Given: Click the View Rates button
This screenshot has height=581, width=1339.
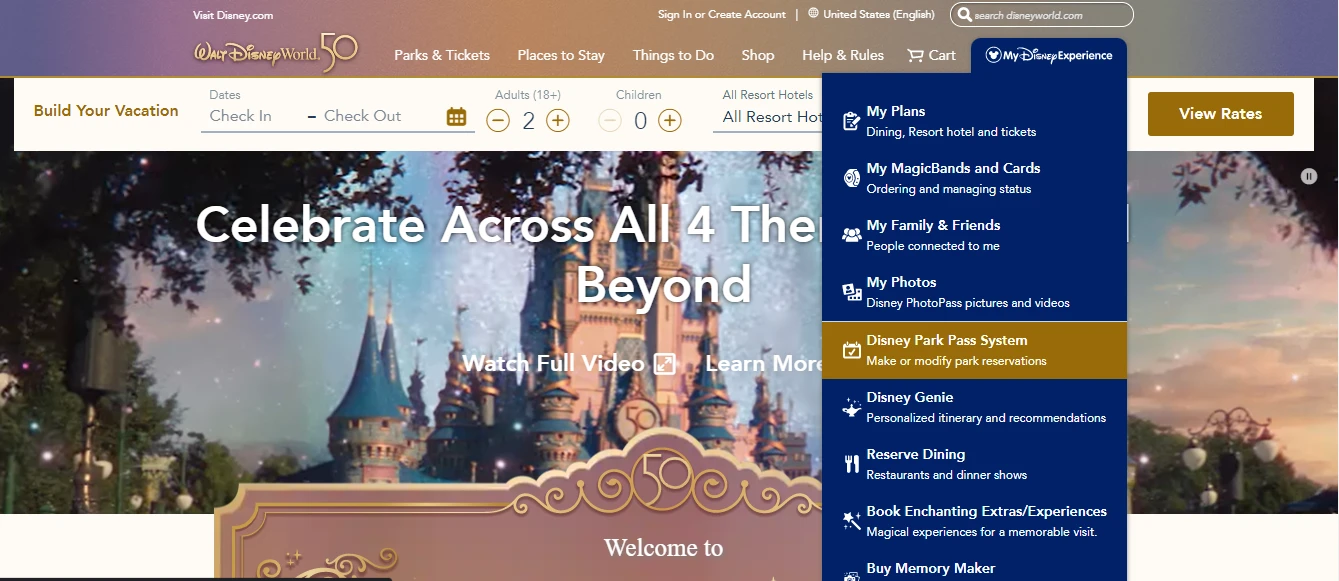Looking at the screenshot, I should pos(1220,114).
